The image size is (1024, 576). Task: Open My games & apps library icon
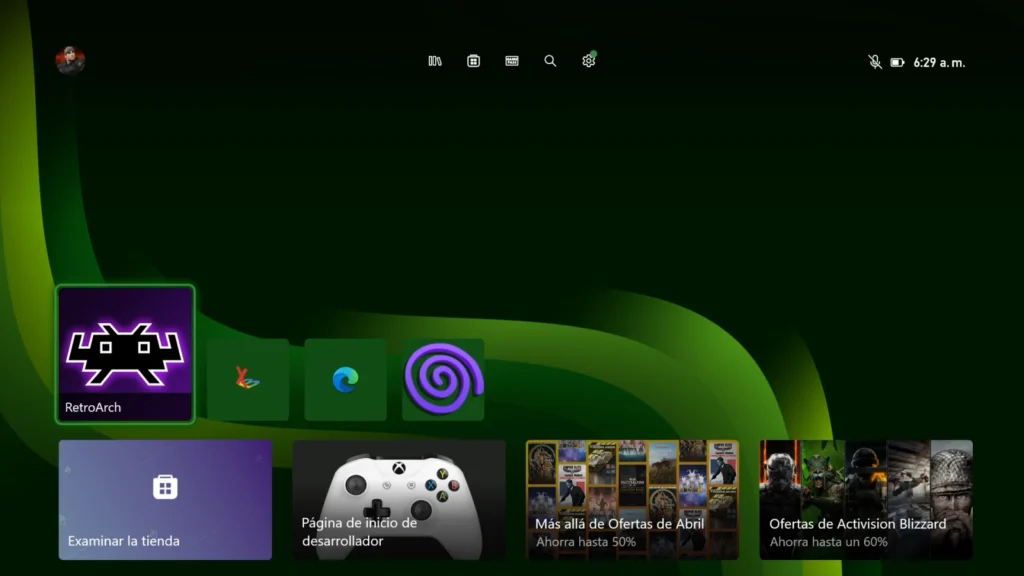coord(435,61)
